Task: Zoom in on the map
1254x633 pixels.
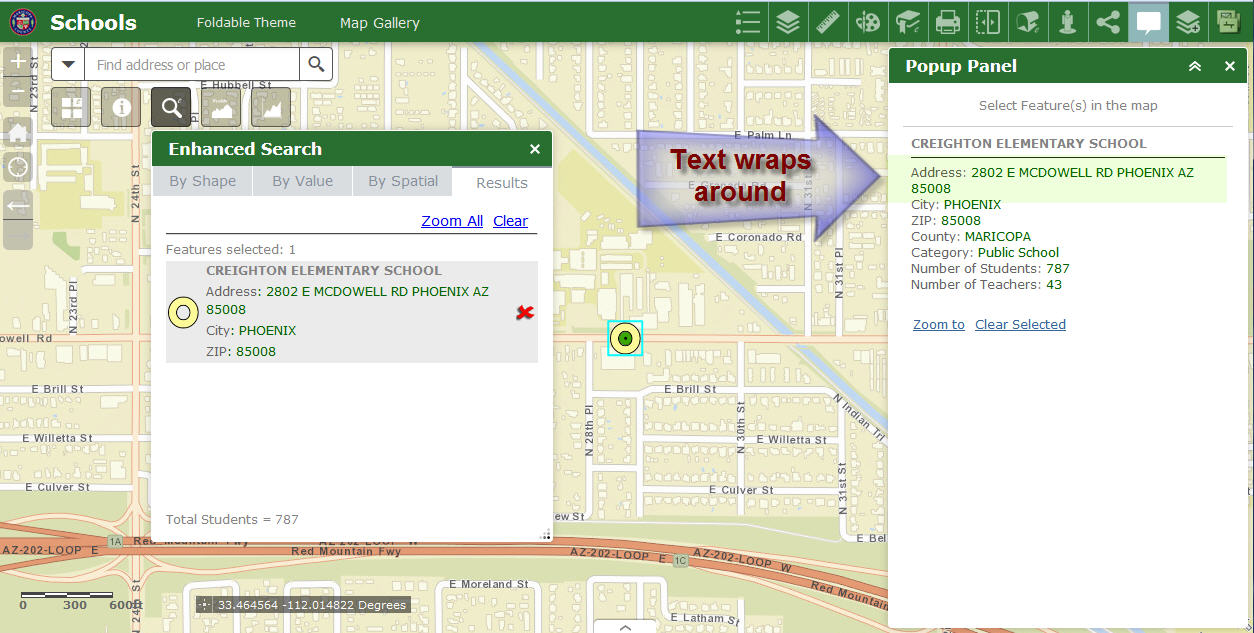Action: click(x=18, y=62)
